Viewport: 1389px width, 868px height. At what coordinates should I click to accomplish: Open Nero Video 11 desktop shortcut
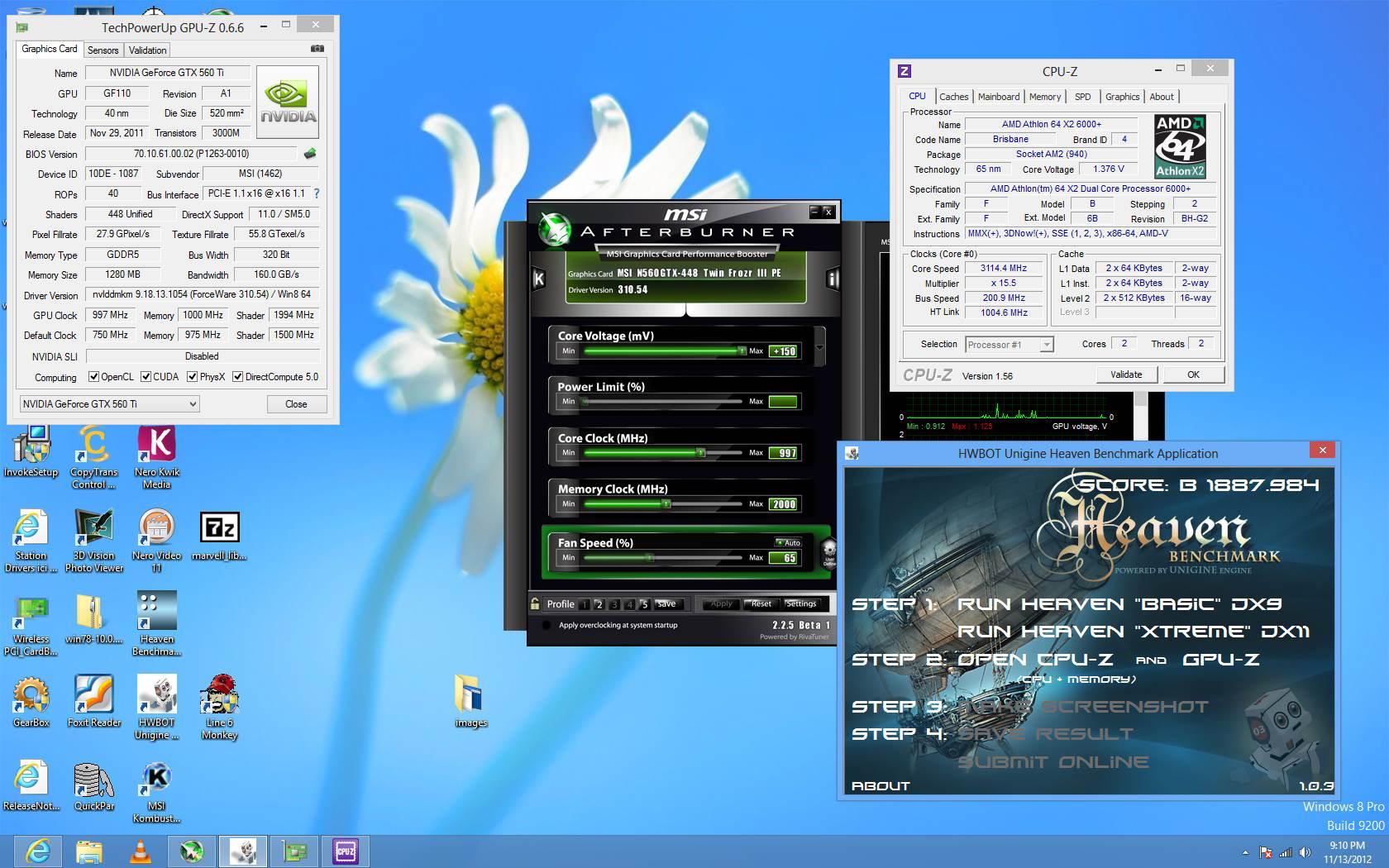156,541
